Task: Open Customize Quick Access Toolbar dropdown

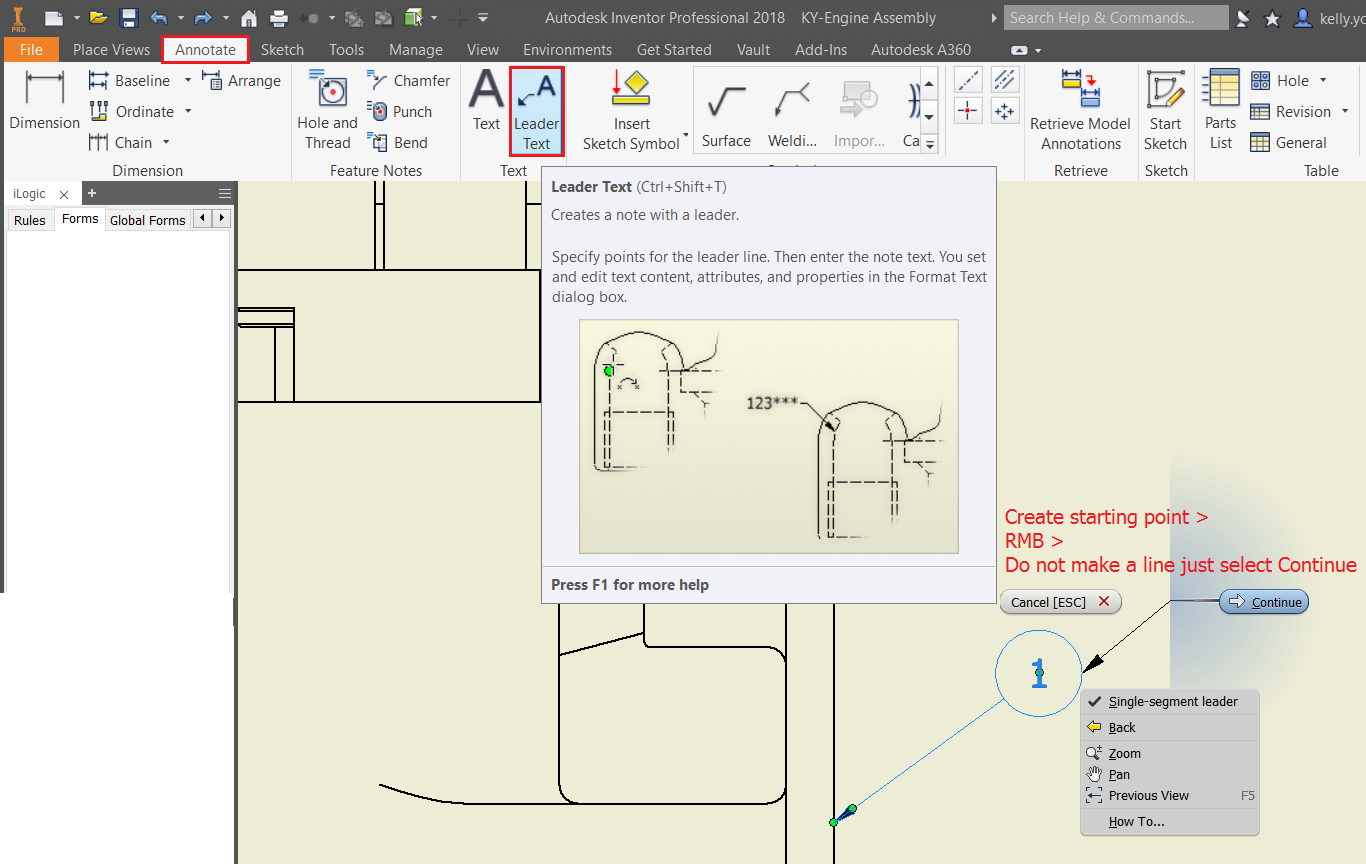Action: [x=483, y=18]
